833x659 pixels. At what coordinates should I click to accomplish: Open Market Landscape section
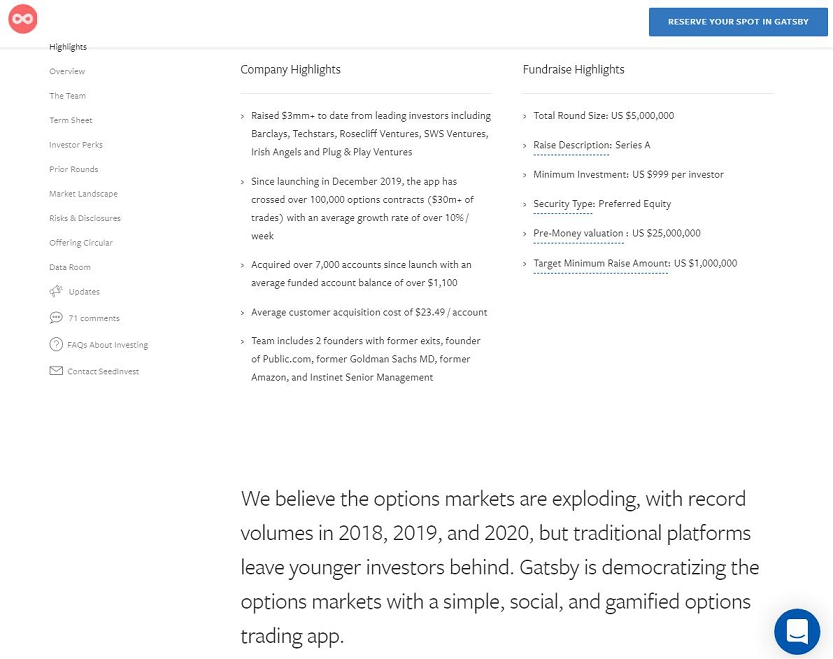click(x=83, y=194)
